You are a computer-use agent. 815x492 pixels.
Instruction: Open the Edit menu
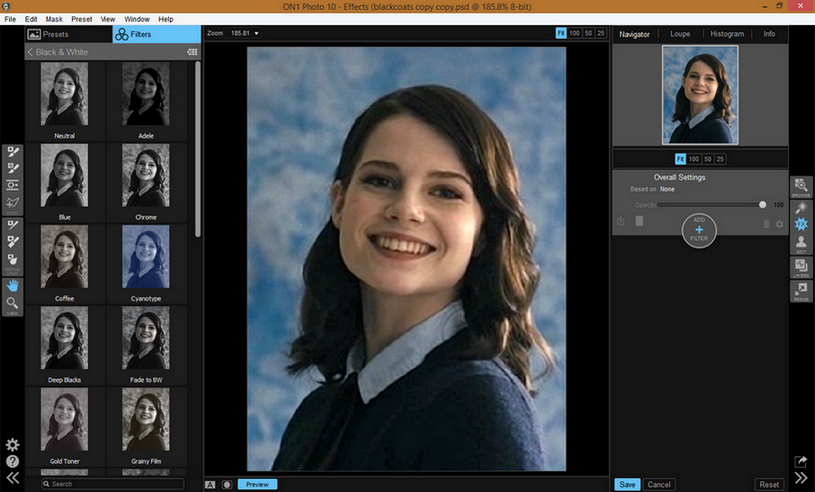pos(31,19)
